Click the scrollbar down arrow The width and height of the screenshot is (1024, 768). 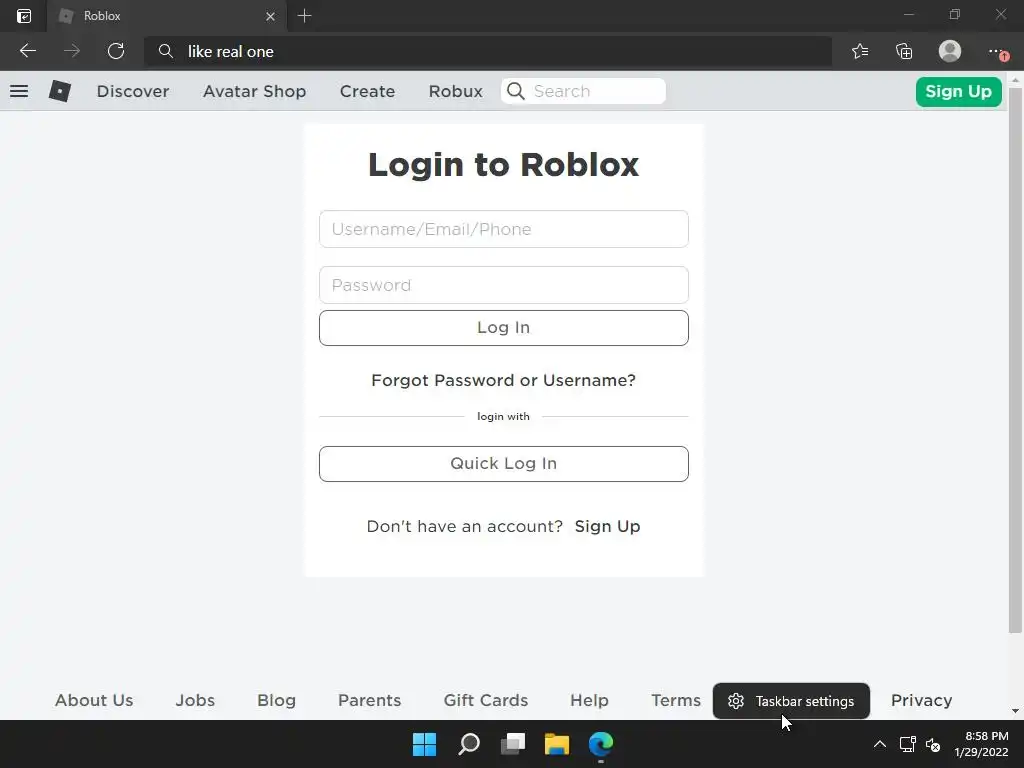tap(1015, 711)
